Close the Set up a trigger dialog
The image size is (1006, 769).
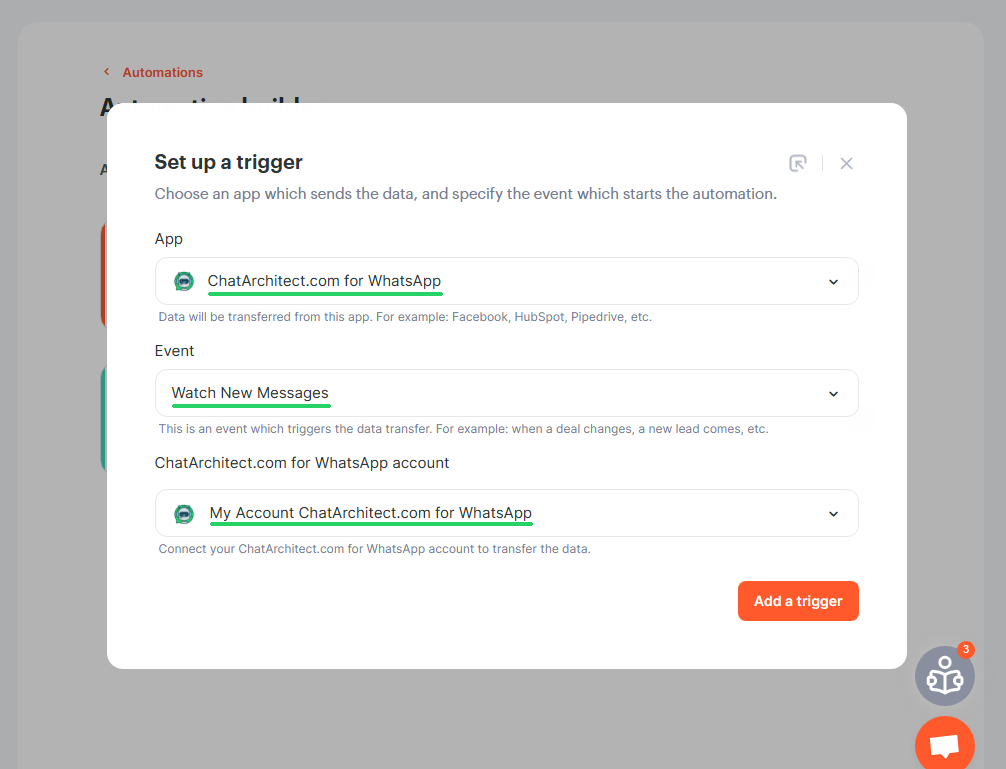846,164
